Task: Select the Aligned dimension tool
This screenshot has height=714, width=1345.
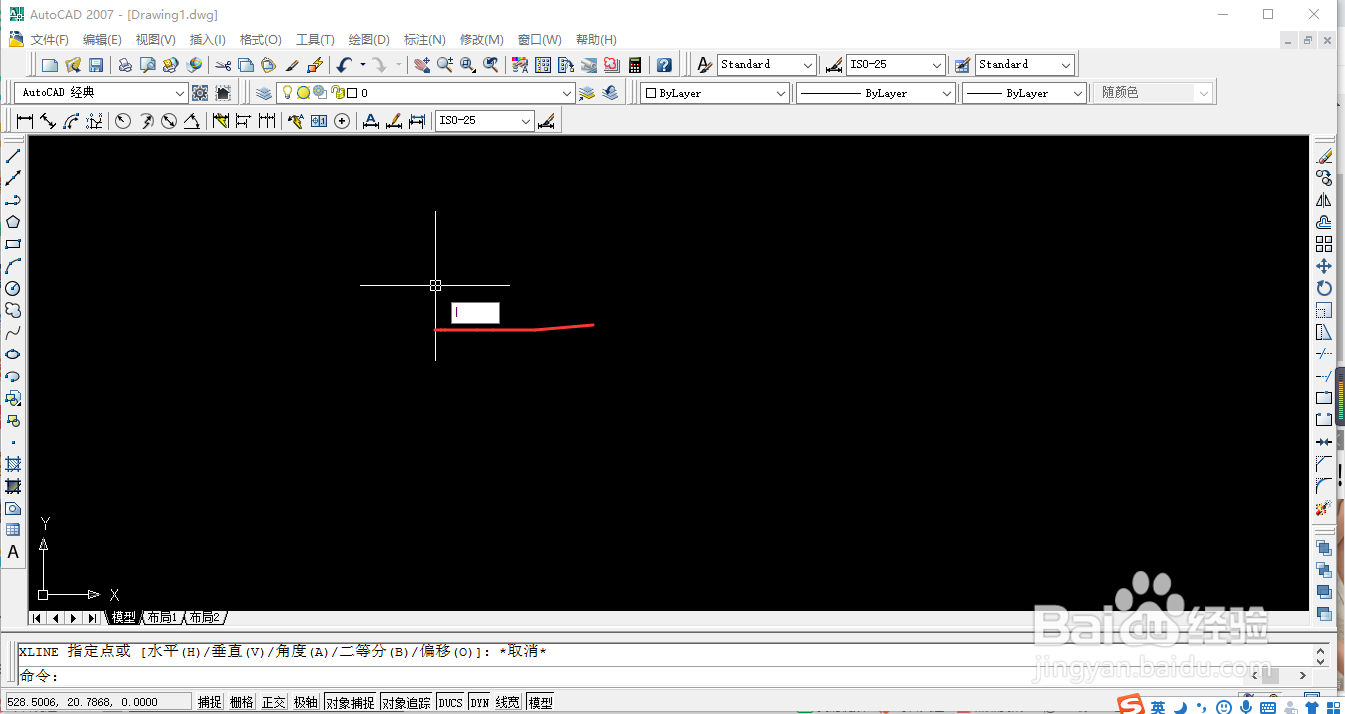Action: pos(48,121)
